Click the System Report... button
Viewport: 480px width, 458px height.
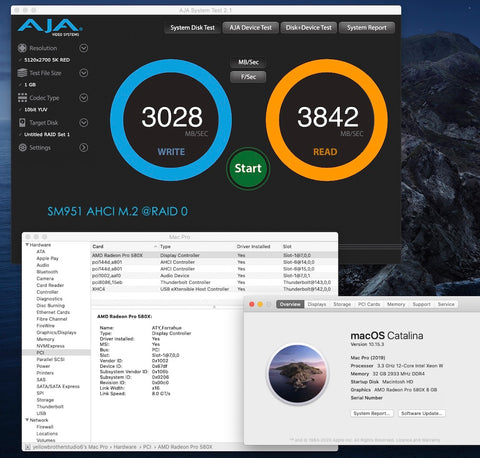pyautogui.click(x=372, y=413)
